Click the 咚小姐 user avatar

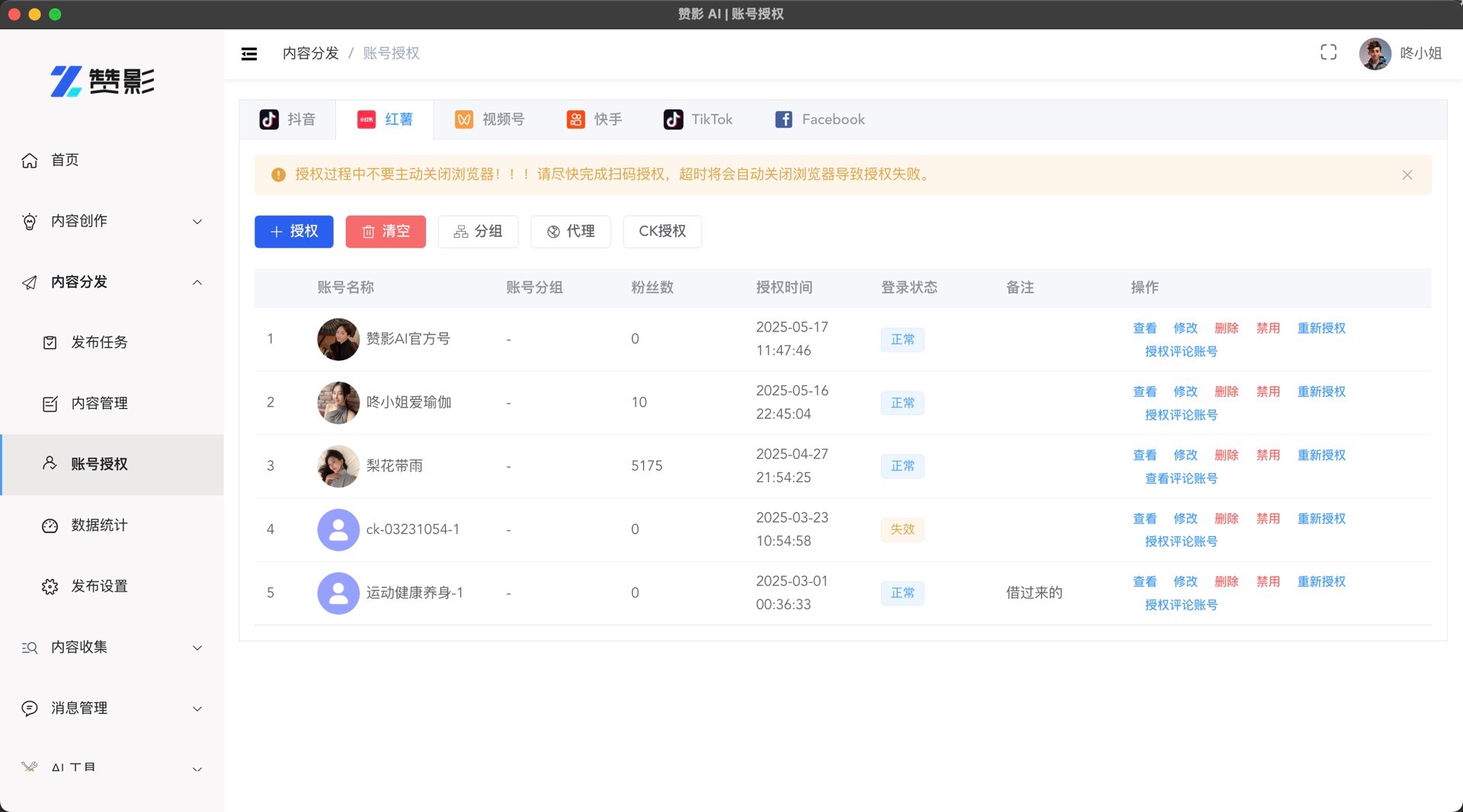[x=1375, y=53]
